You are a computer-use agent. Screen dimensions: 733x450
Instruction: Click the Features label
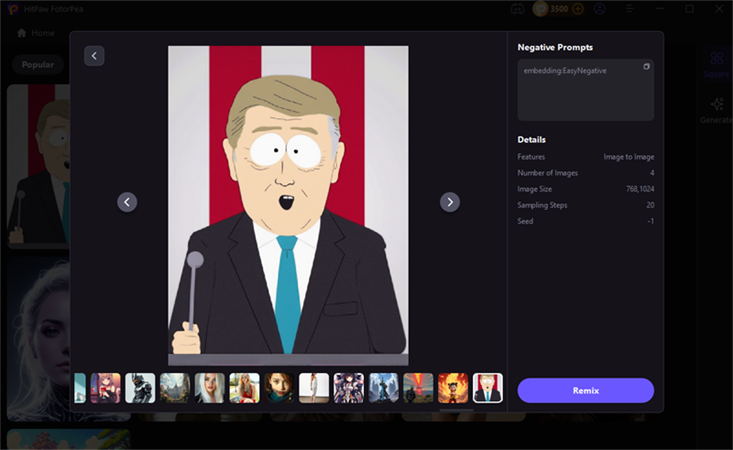pos(531,157)
